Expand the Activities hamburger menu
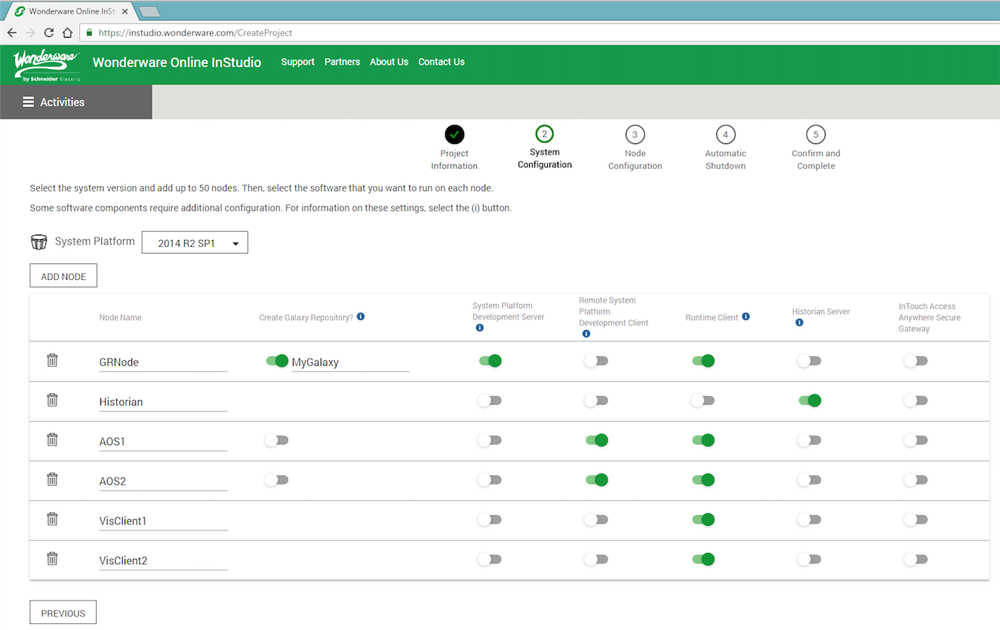Screen dimensions: 1000x630 [x=28, y=102]
